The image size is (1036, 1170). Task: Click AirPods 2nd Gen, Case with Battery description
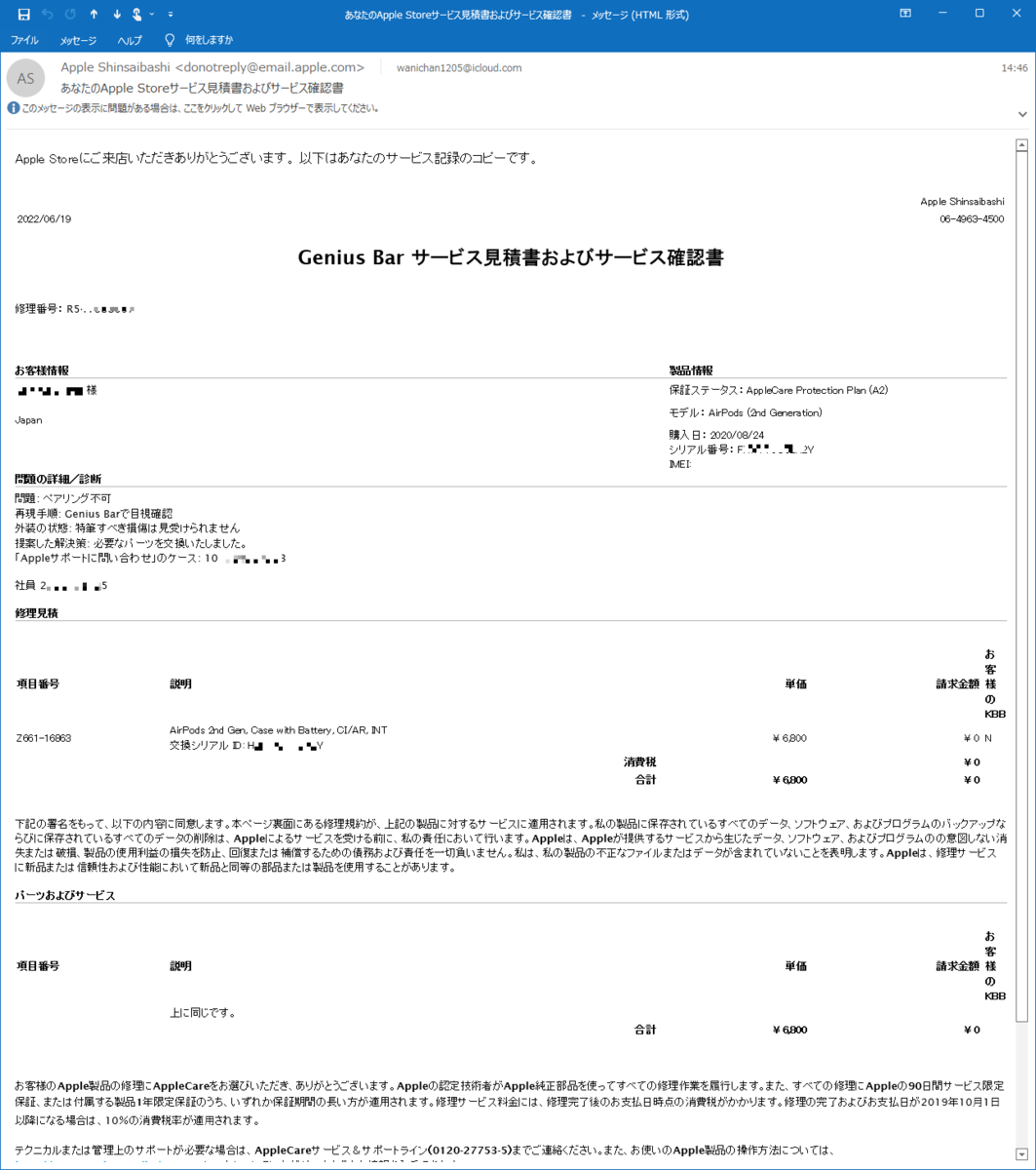[x=279, y=730]
